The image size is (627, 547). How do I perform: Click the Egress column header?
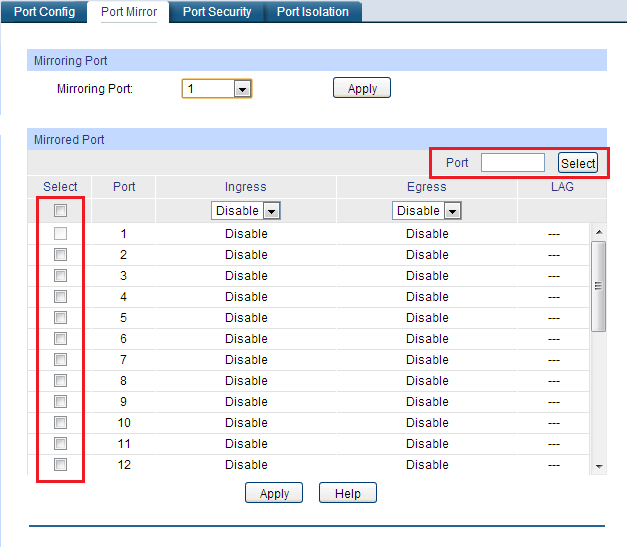tap(427, 187)
